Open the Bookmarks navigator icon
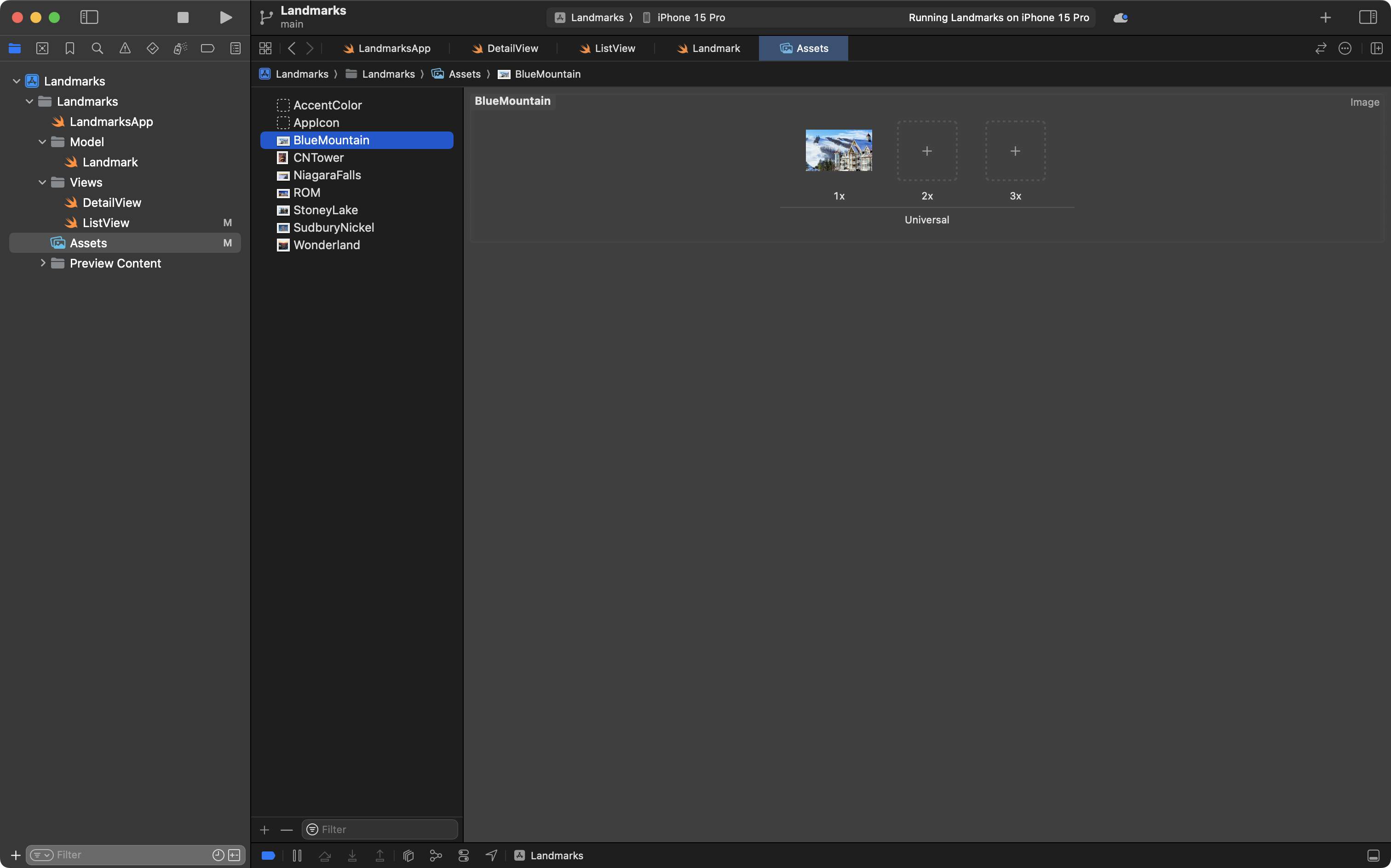The width and height of the screenshot is (1391, 868). coord(69,48)
